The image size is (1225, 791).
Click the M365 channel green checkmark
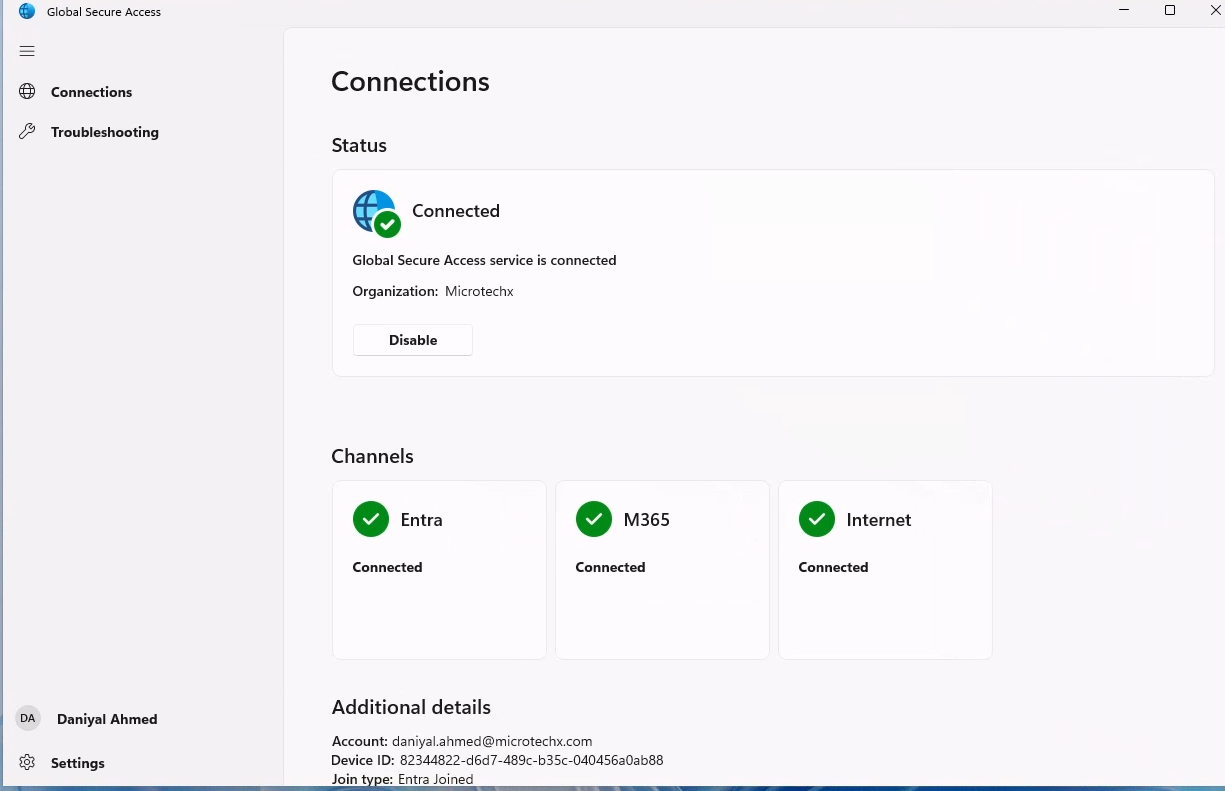[593, 519]
